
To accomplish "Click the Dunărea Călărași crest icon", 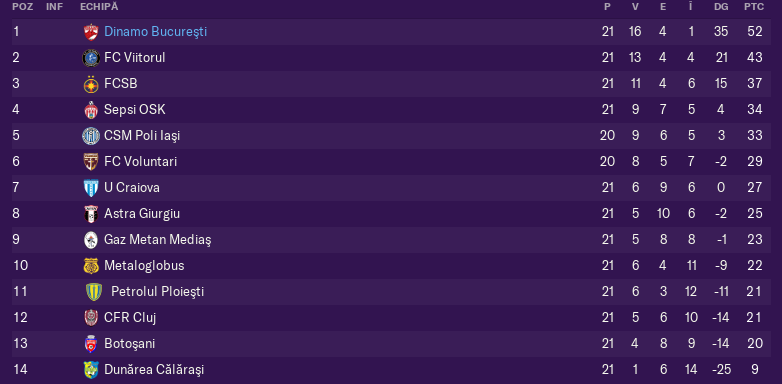I will coord(91,370).
